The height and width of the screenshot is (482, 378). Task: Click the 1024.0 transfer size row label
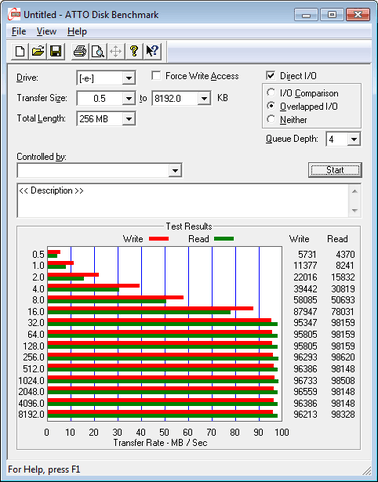coord(31,380)
